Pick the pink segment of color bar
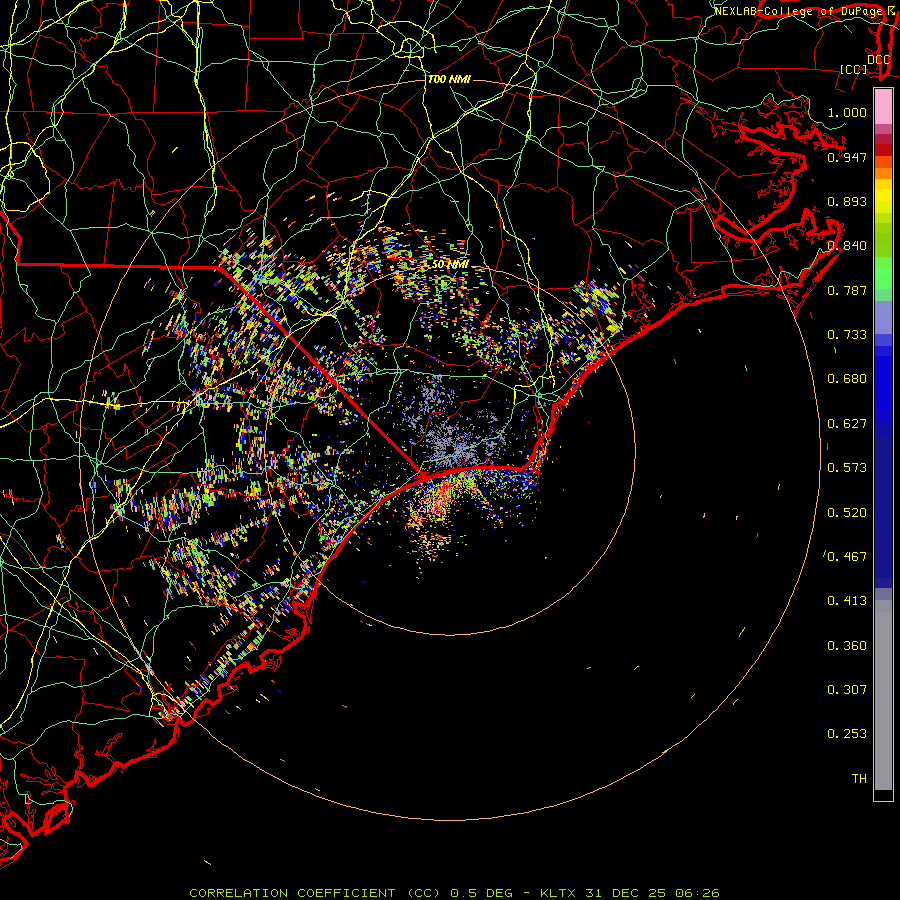 pyautogui.click(x=883, y=107)
